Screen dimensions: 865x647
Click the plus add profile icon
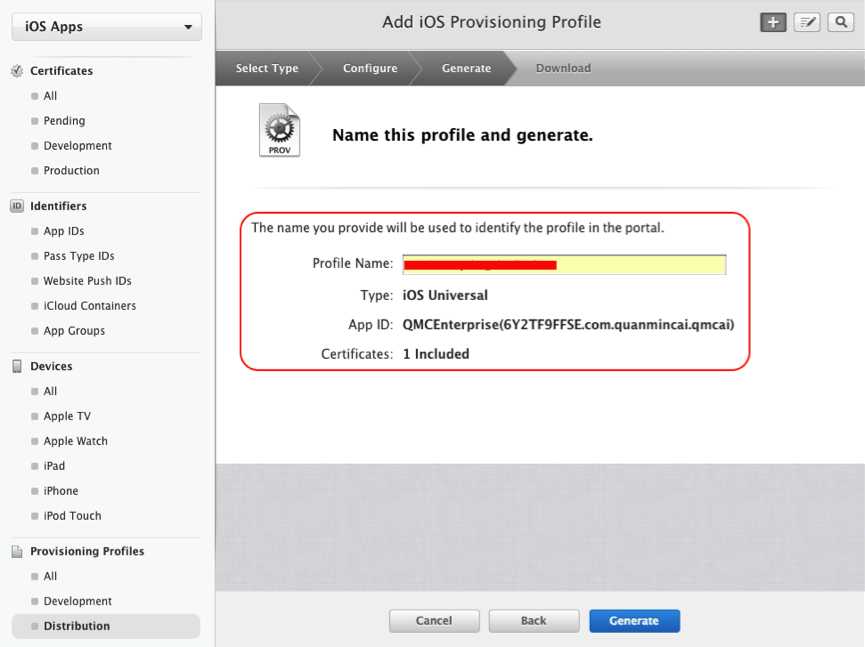pos(773,23)
